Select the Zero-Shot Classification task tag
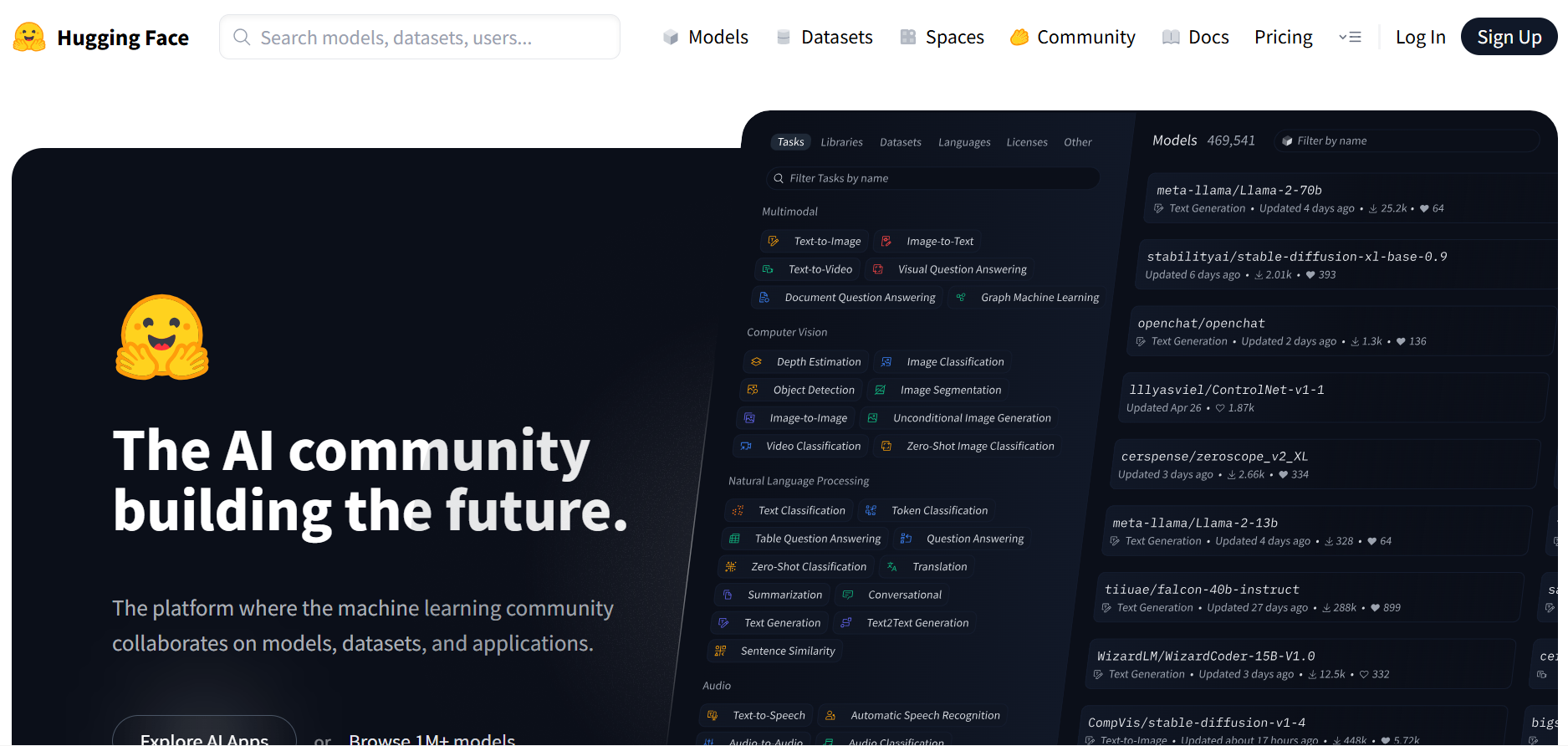Screen dimensions: 1568x746 [x=795, y=566]
